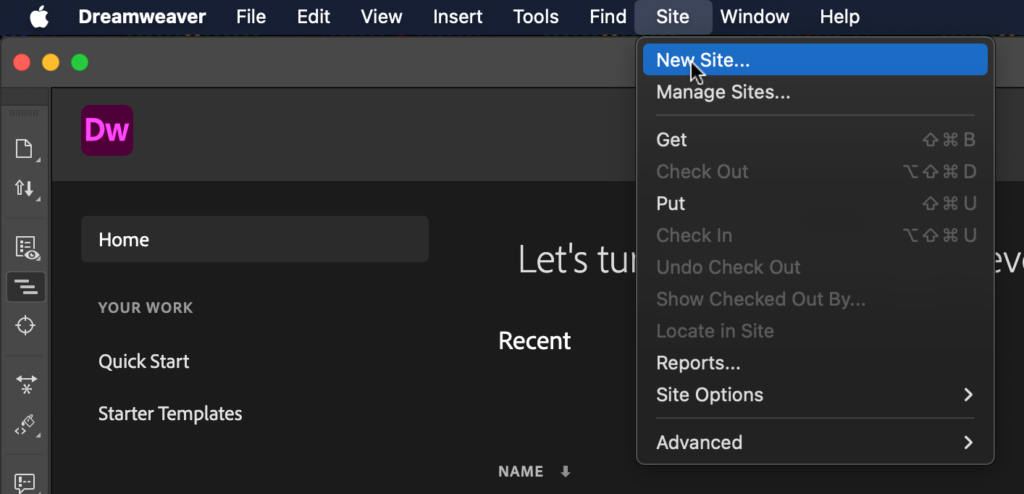
Task: Open Quick Start in sidebar
Action: point(144,361)
